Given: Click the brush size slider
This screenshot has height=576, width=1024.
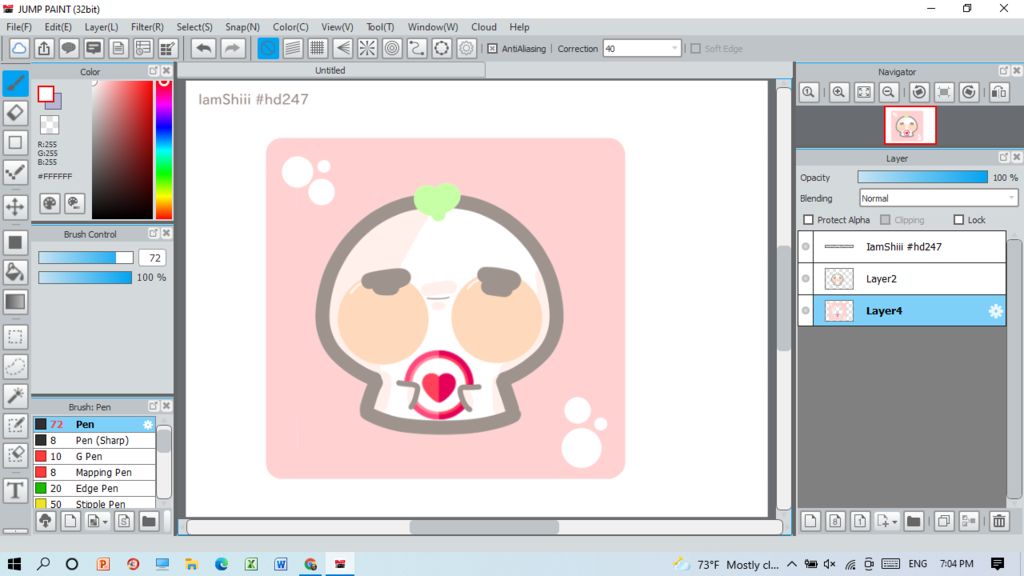Looking at the screenshot, I should [x=86, y=258].
